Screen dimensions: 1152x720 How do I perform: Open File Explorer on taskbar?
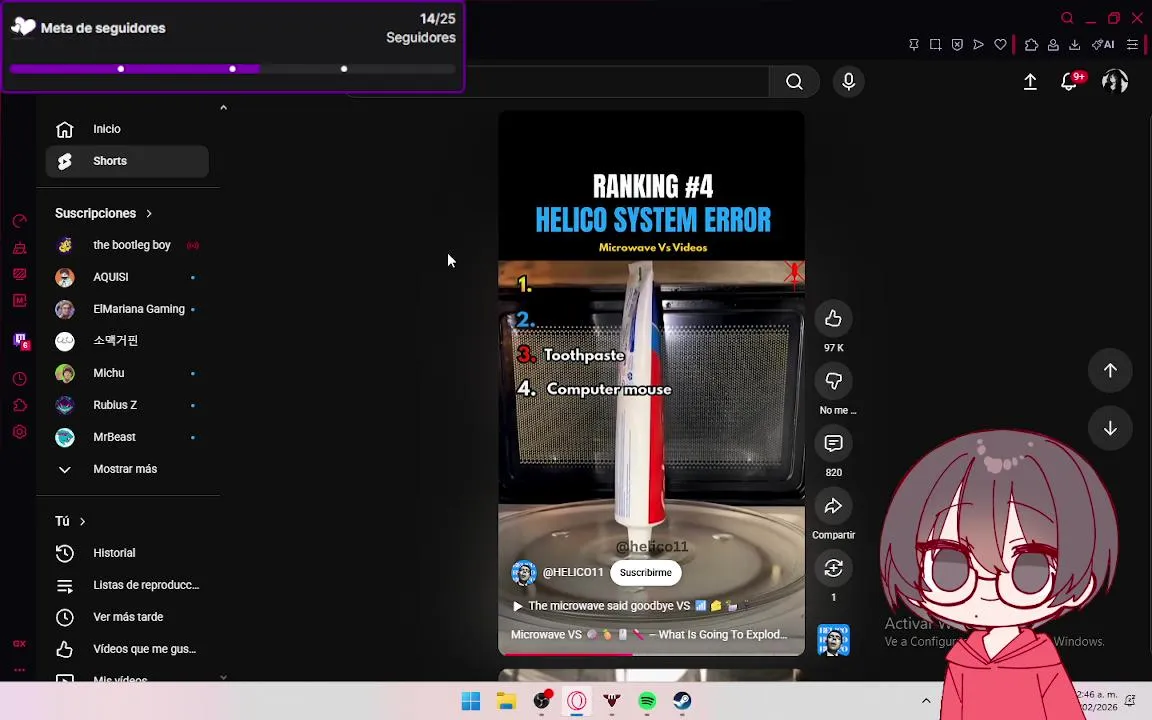click(506, 701)
